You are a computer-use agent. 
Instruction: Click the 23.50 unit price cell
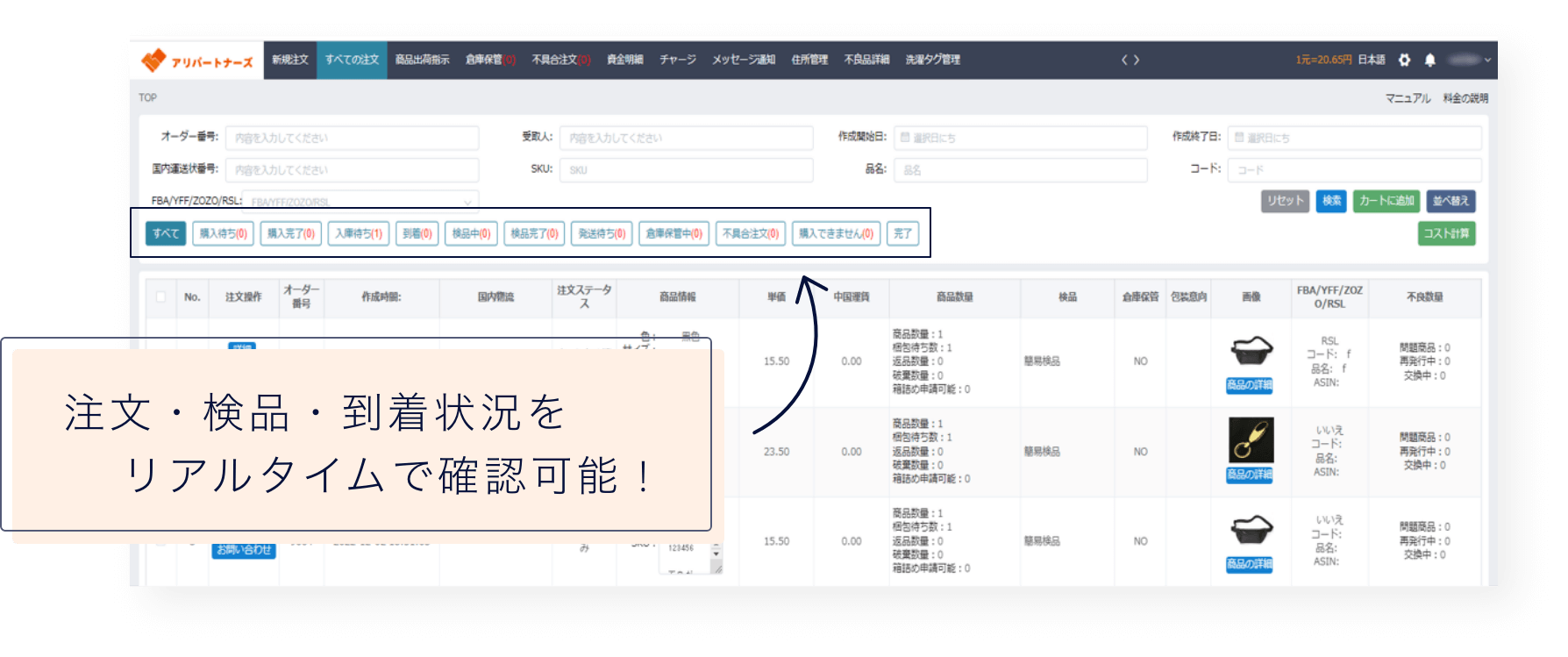[x=776, y=452]
